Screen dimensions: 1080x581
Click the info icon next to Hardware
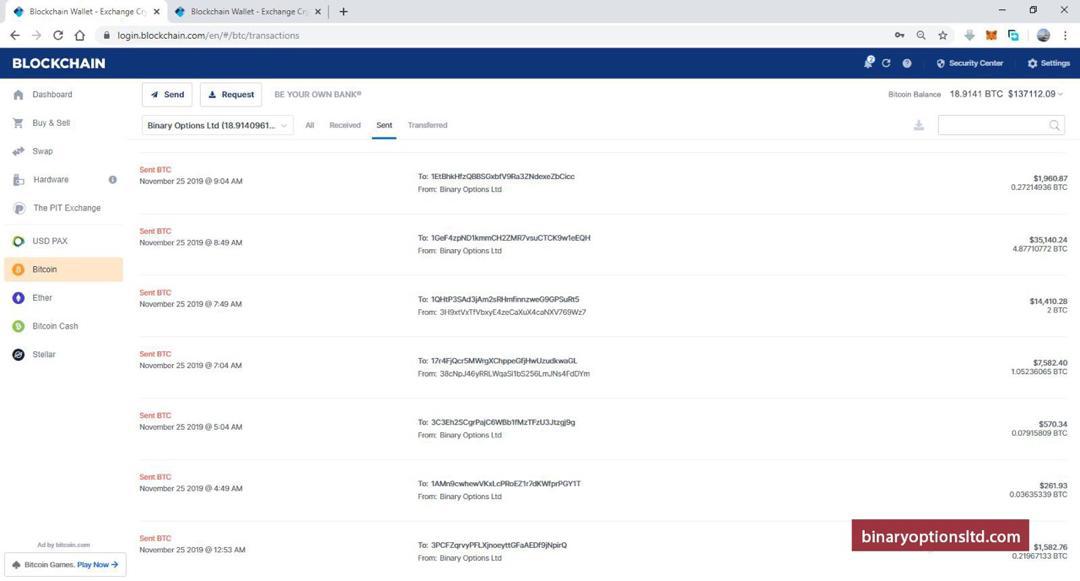pos(112,180)
